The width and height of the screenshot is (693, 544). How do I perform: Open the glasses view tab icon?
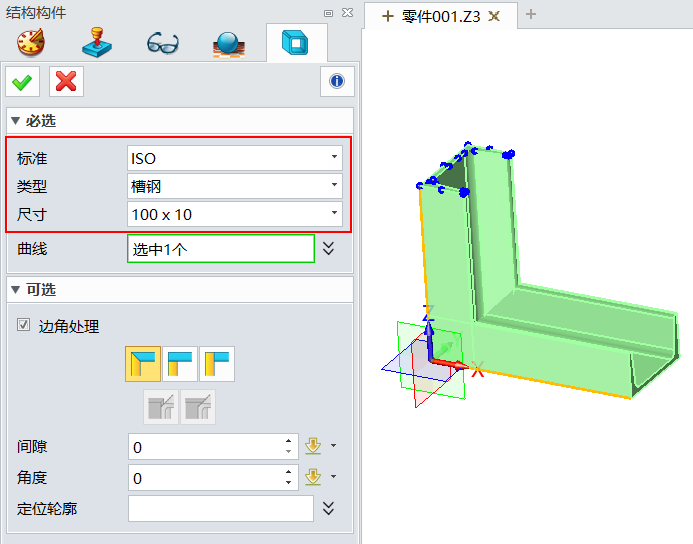tap(162, 43)
